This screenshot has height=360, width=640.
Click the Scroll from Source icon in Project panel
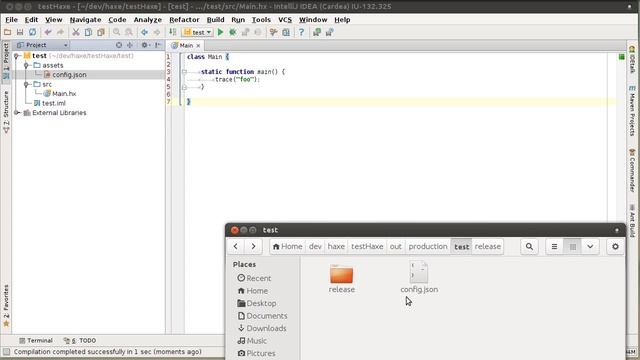[119, 45]
